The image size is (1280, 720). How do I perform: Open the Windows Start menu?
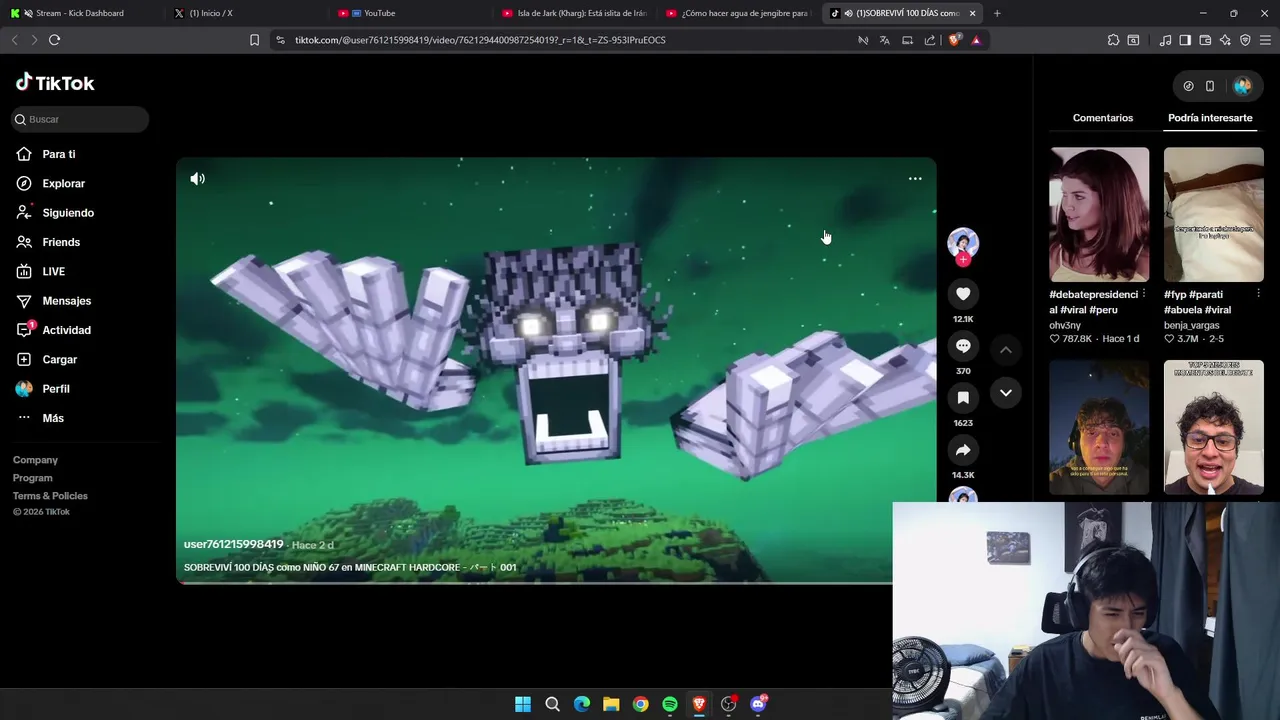point(523,704)
